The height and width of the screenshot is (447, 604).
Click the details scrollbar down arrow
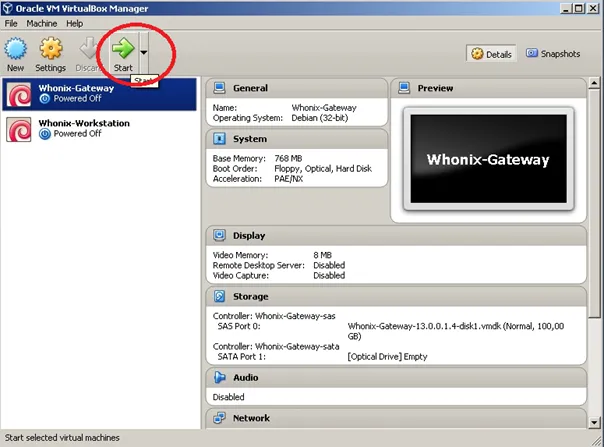(594, 423)
